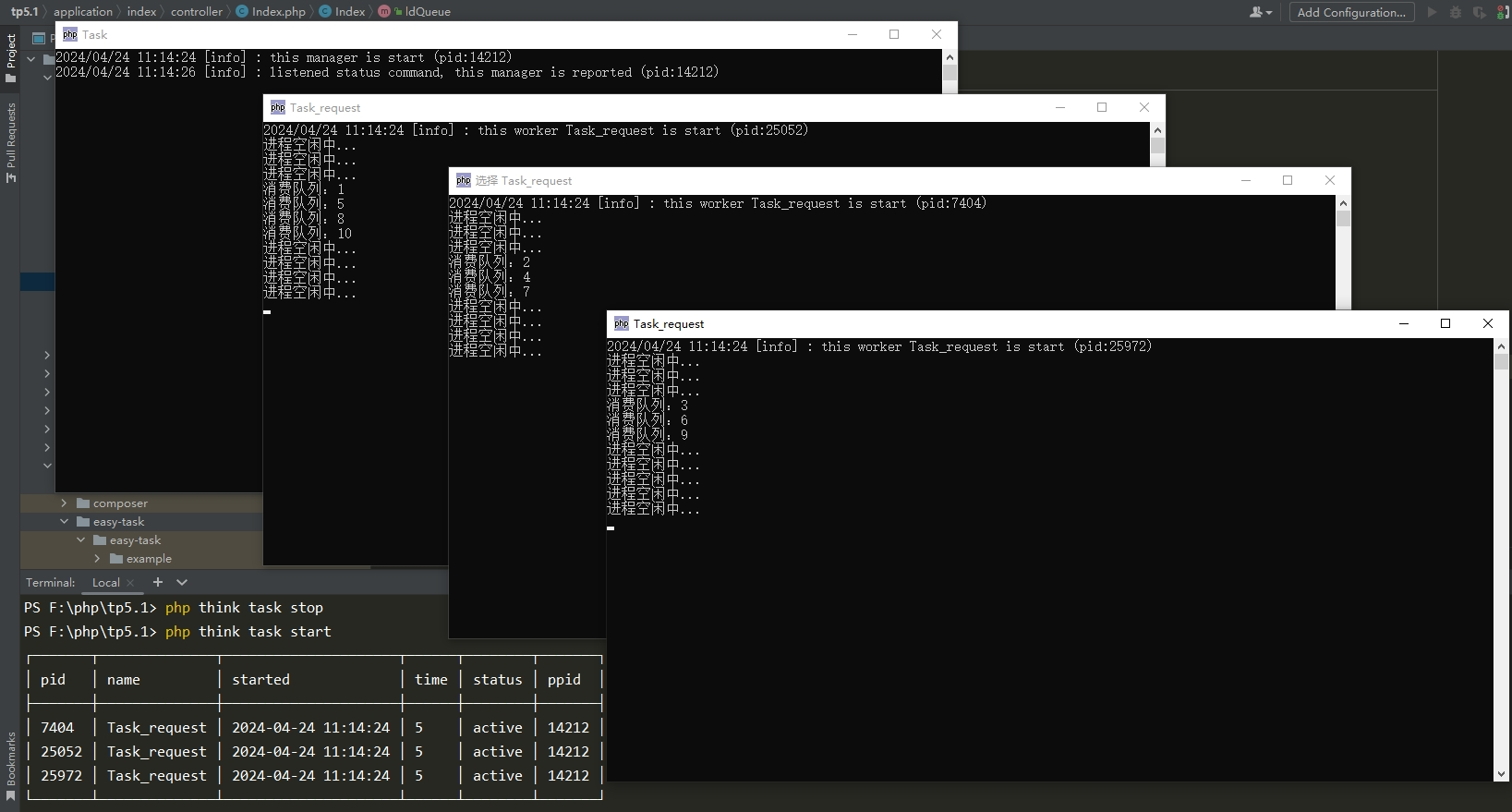Collapse the outer easy-task folder
This screenshot has width=1512, height=812.
(64, 521)
